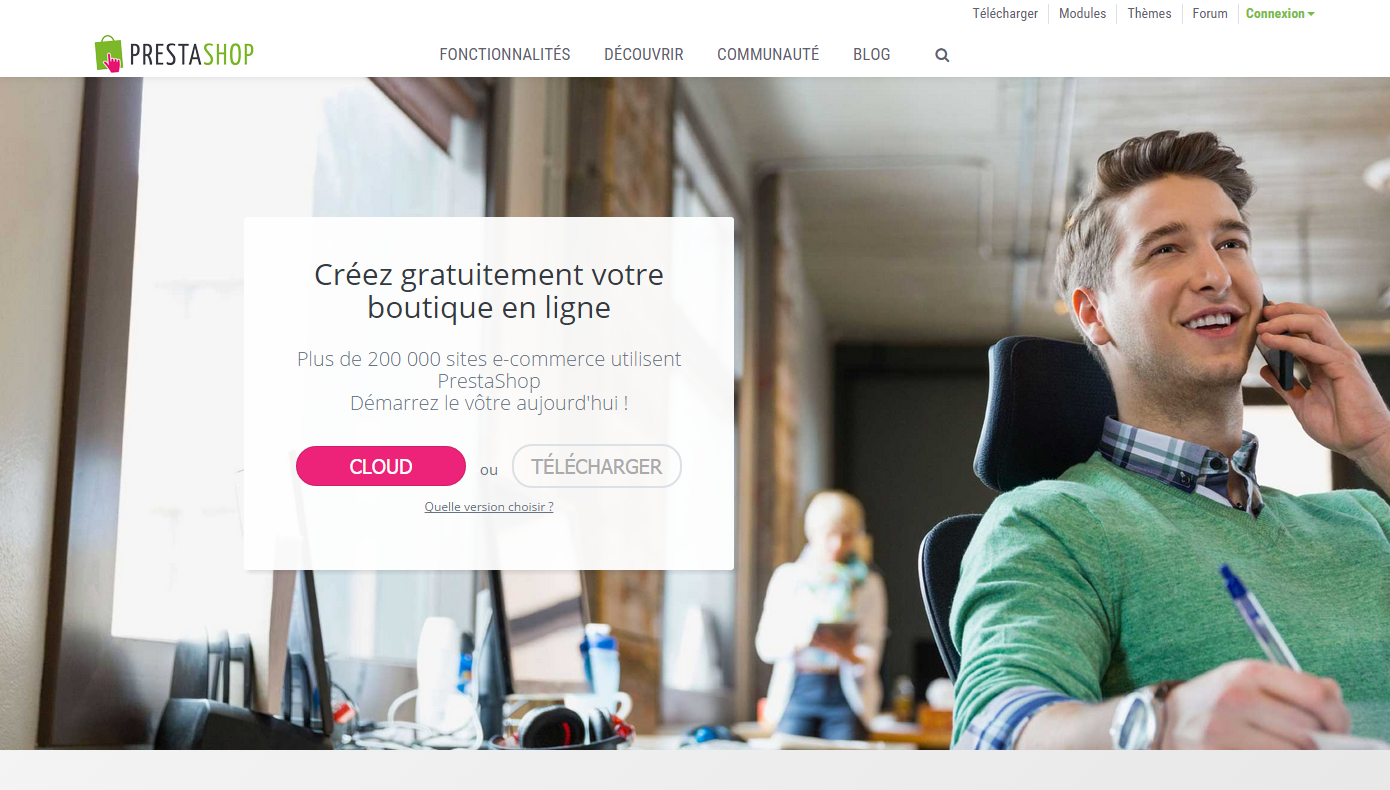This screenshot has height=790, width=1390.
Task: Open the Communauté menu
Action: click(x=768, y=55)
